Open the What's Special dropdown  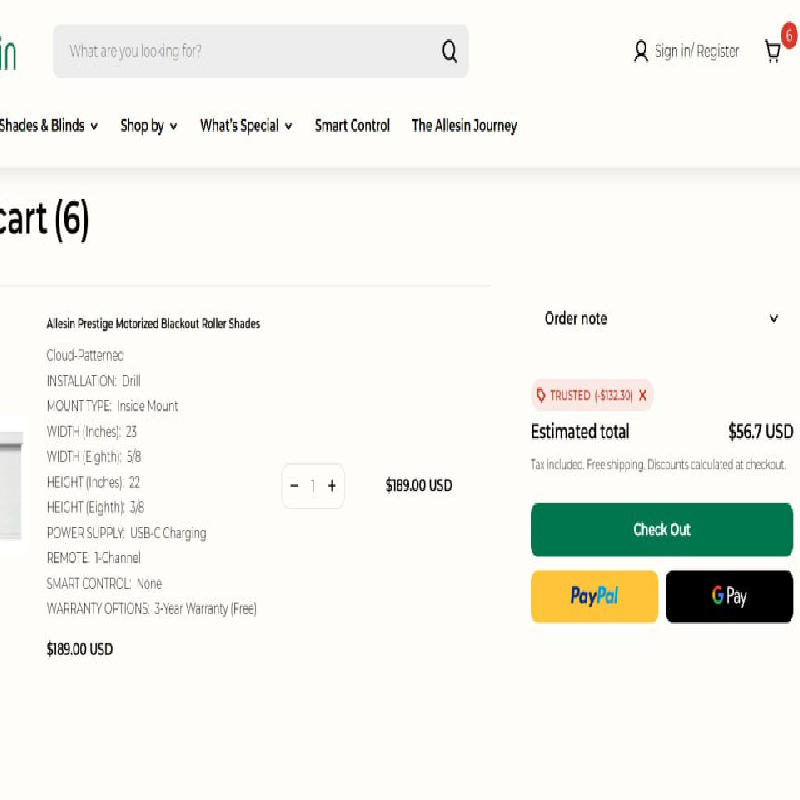245,126
